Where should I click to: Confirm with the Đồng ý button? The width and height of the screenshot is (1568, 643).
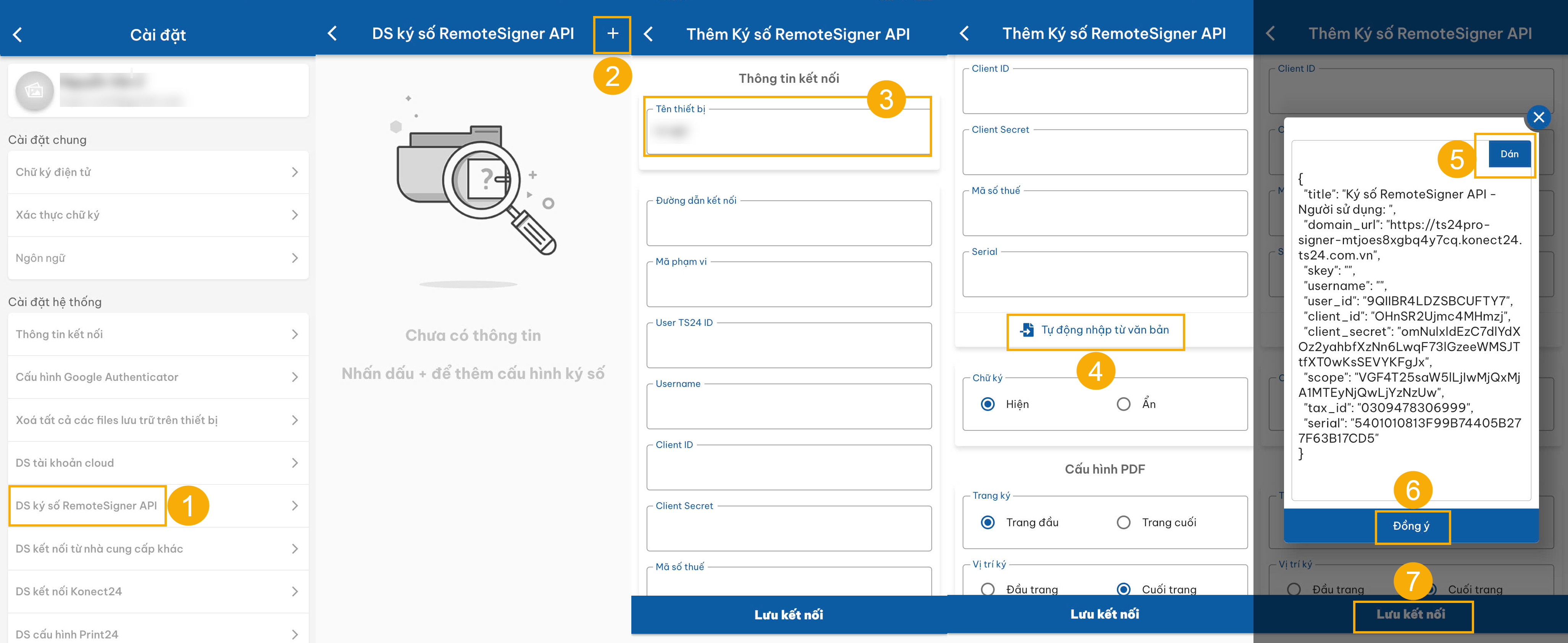tap(1411, 526)
